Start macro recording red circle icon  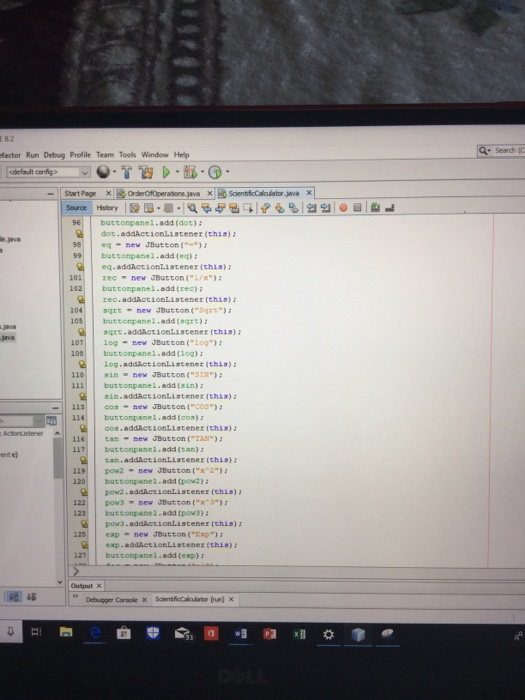pos(343,208)
